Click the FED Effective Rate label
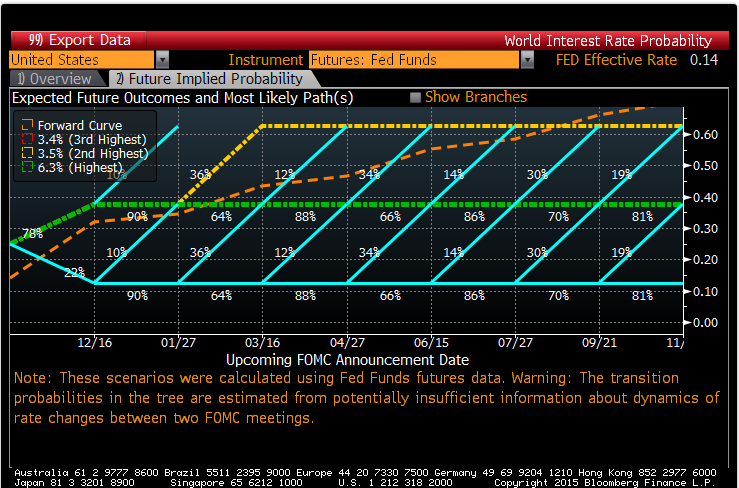 tap(616, 60)
